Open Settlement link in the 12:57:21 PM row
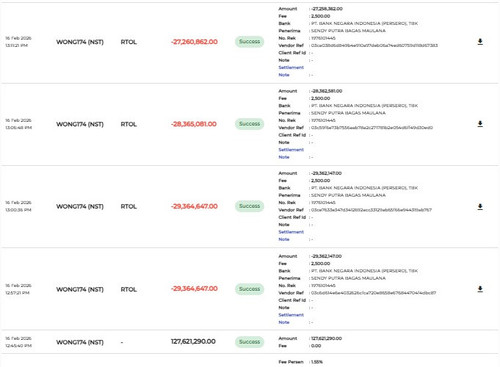The width and height of the screenshot is (500, 367). [291, 315]
